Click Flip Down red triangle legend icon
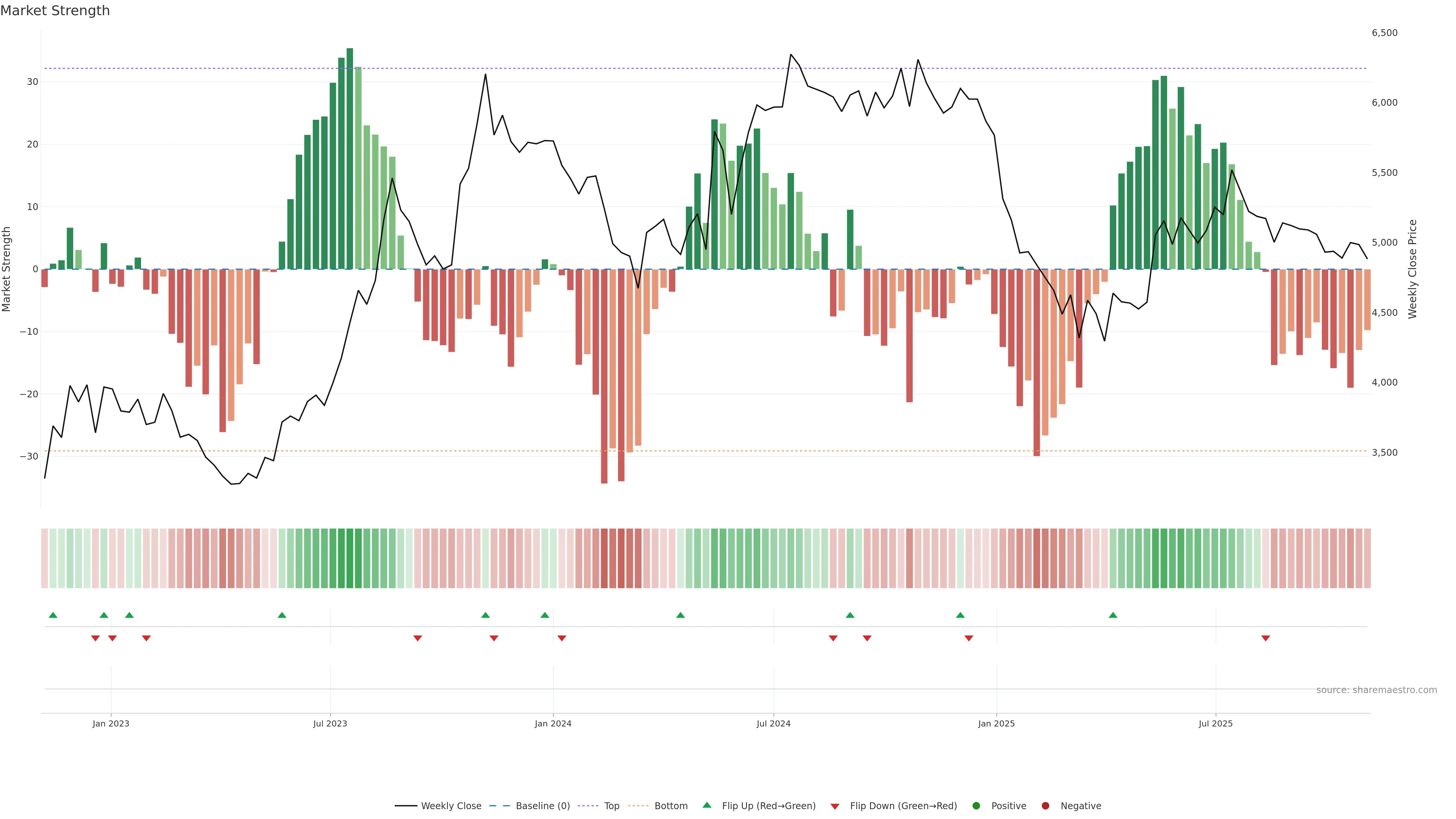Screen dimensions: 1456x819 [x=835, y=806]
